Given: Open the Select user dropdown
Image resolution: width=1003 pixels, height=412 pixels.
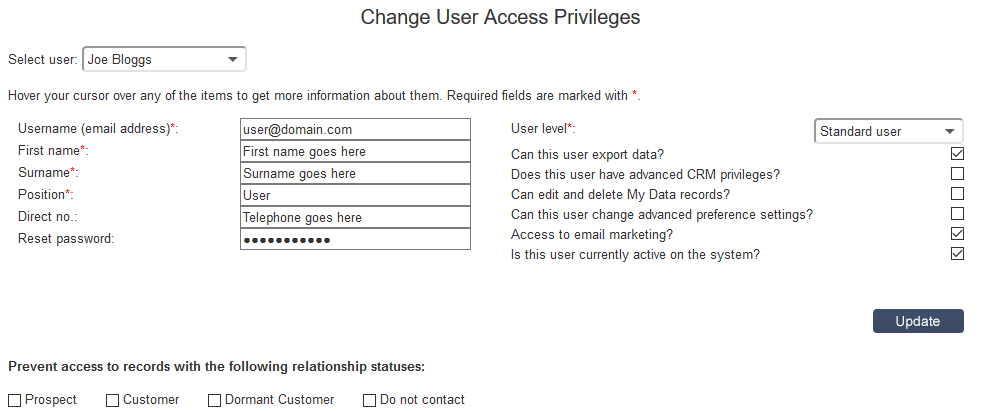Looking at the screenshot, I should (x=164, y=60).
